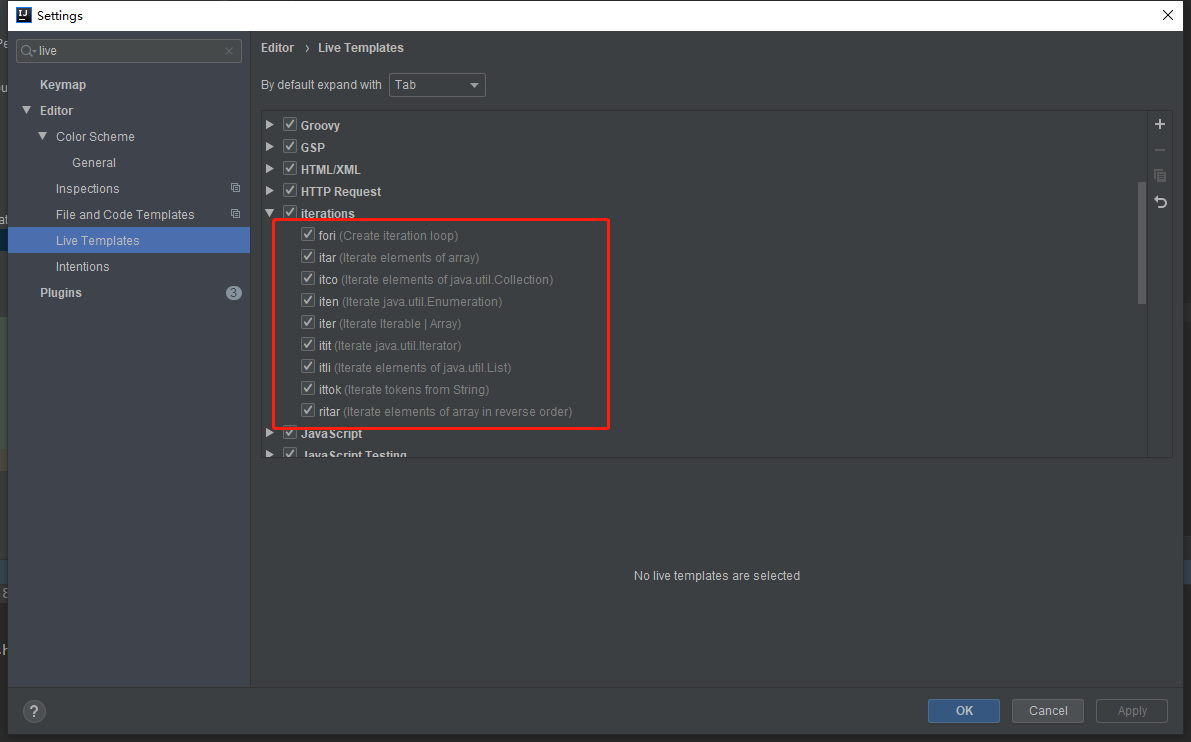Toggle the JavaScript group checkbox
This screenshot has height=742, width=1191.
(x=290, y=433)
